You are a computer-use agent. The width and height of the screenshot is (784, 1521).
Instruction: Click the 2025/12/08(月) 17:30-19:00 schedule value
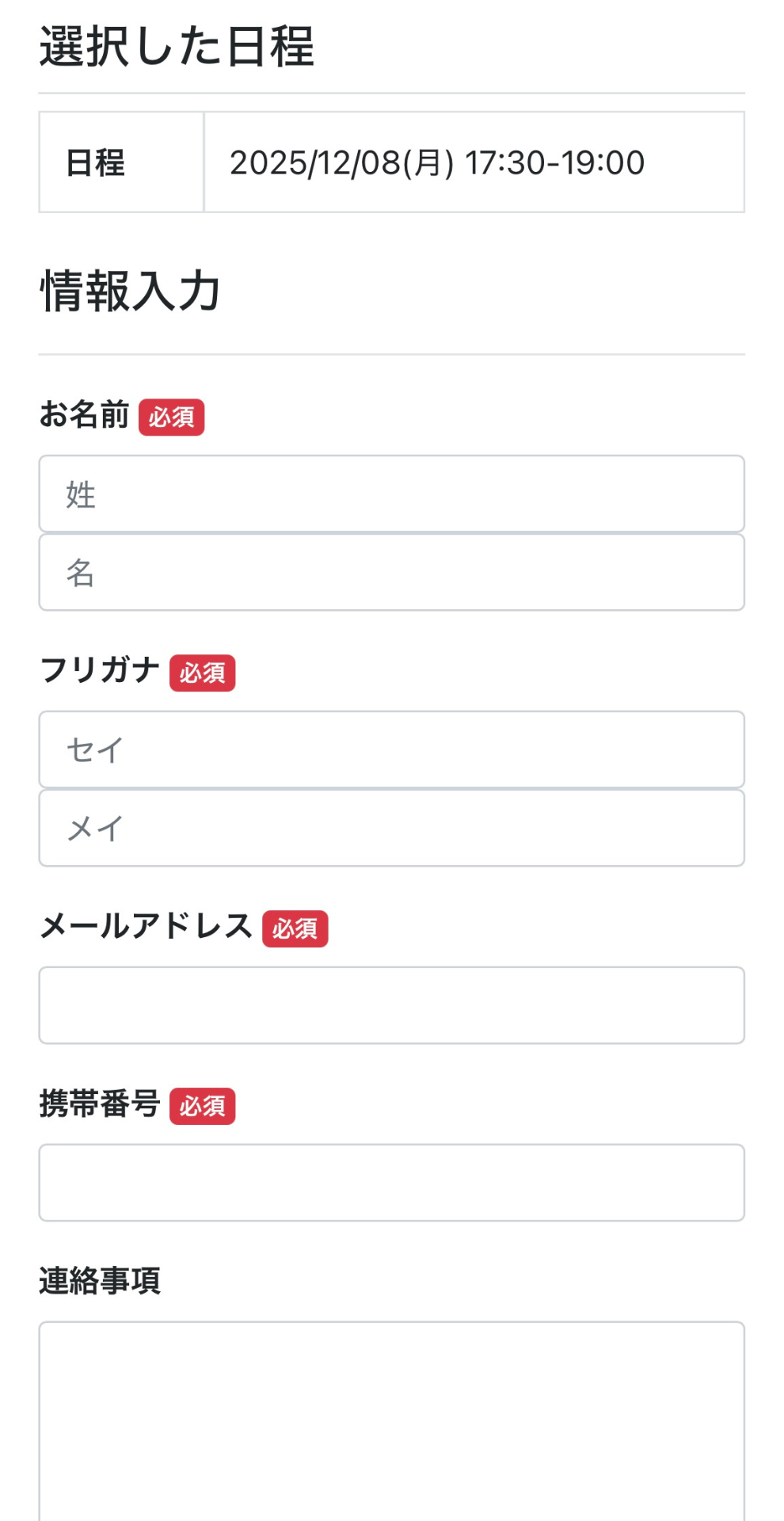point(436,163)
